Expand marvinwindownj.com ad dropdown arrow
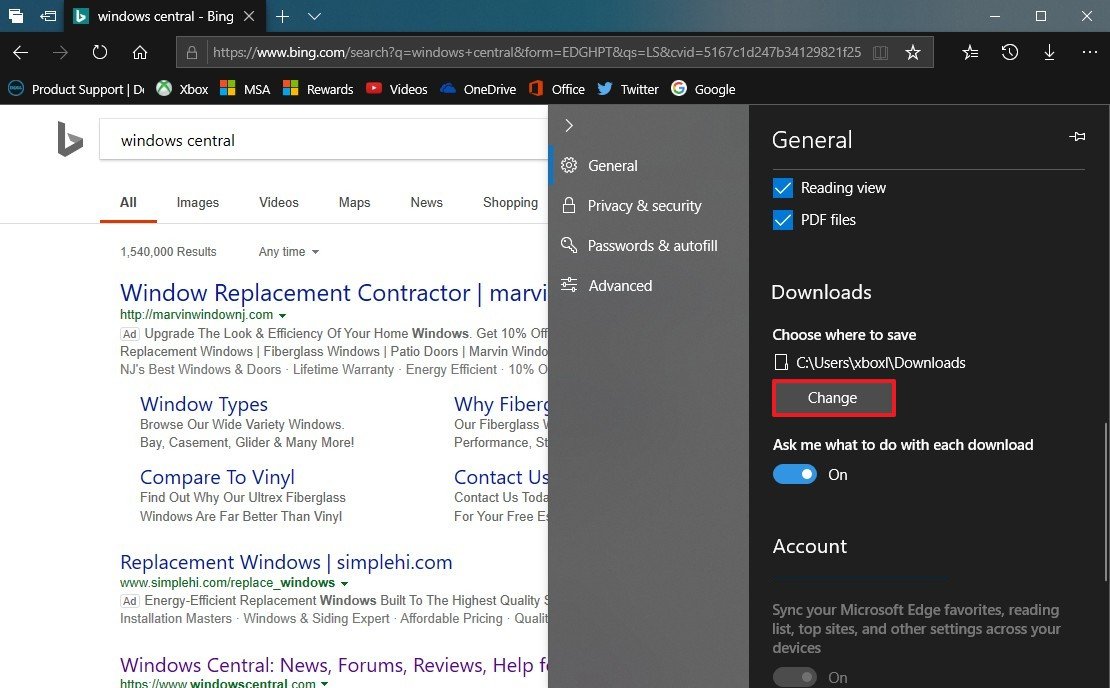Screen dimensions: 1110x688 282,316
